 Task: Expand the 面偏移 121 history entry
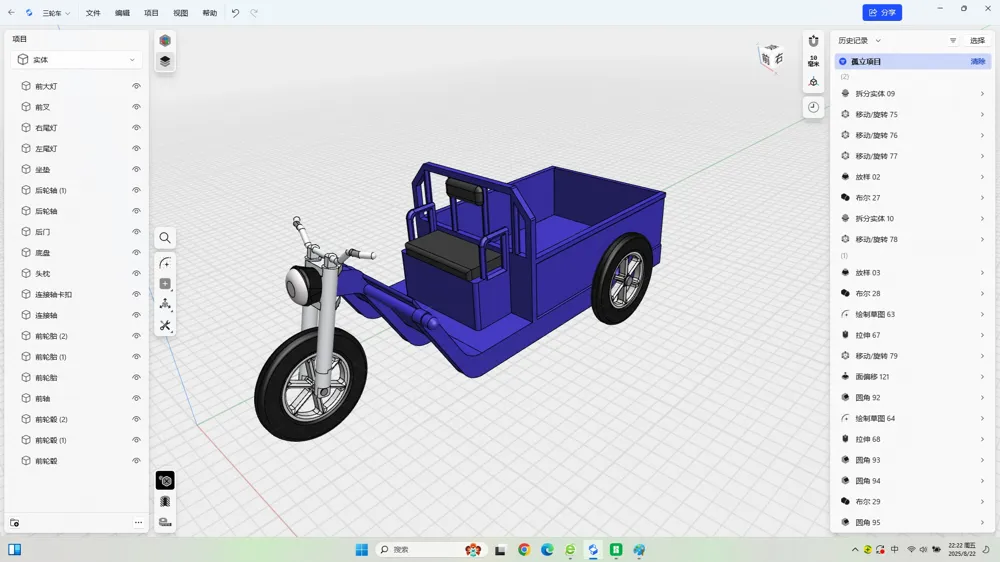(x=982, y=377)
